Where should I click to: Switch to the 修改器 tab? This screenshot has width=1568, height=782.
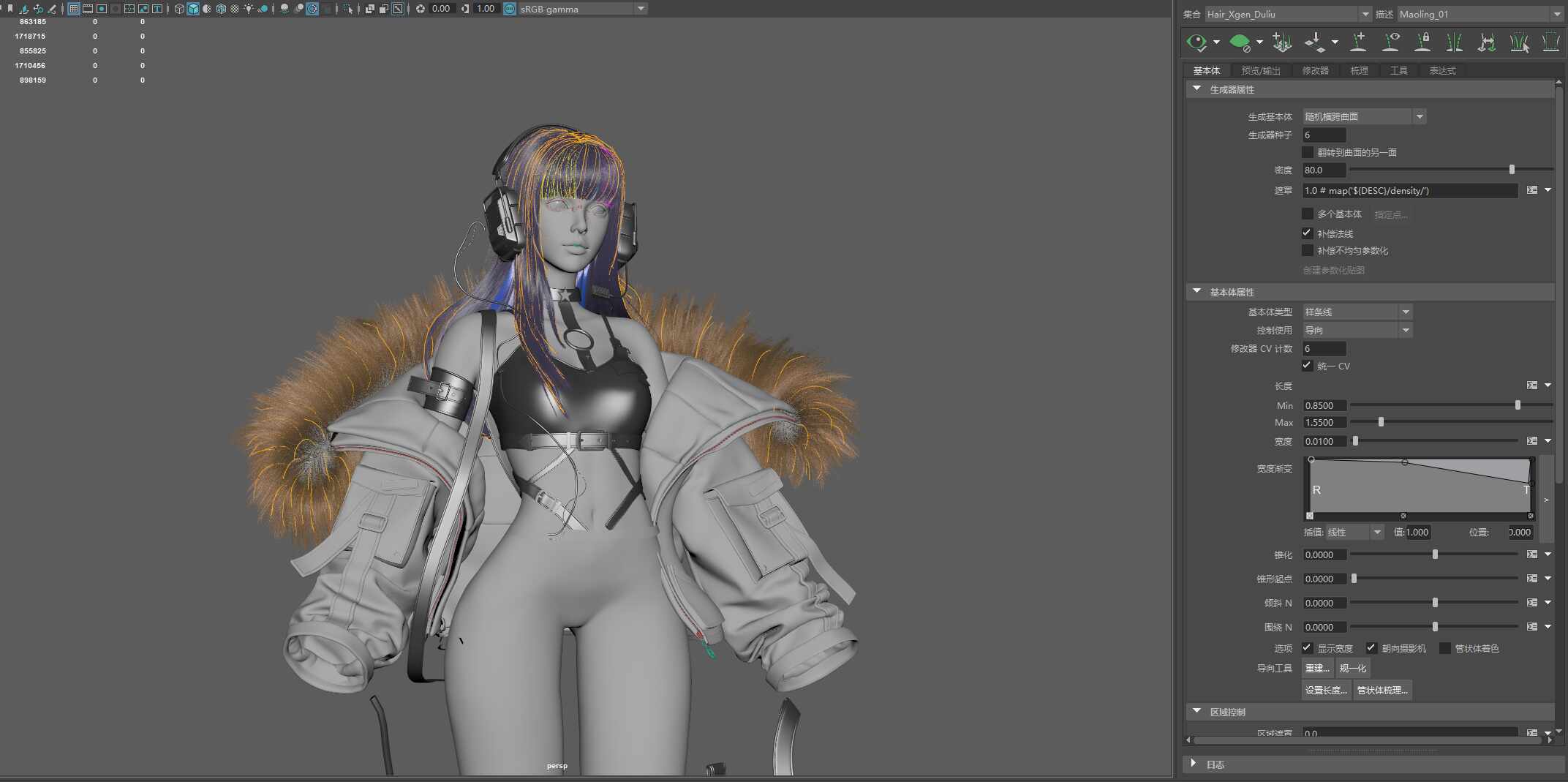(x=1315, y=71)
